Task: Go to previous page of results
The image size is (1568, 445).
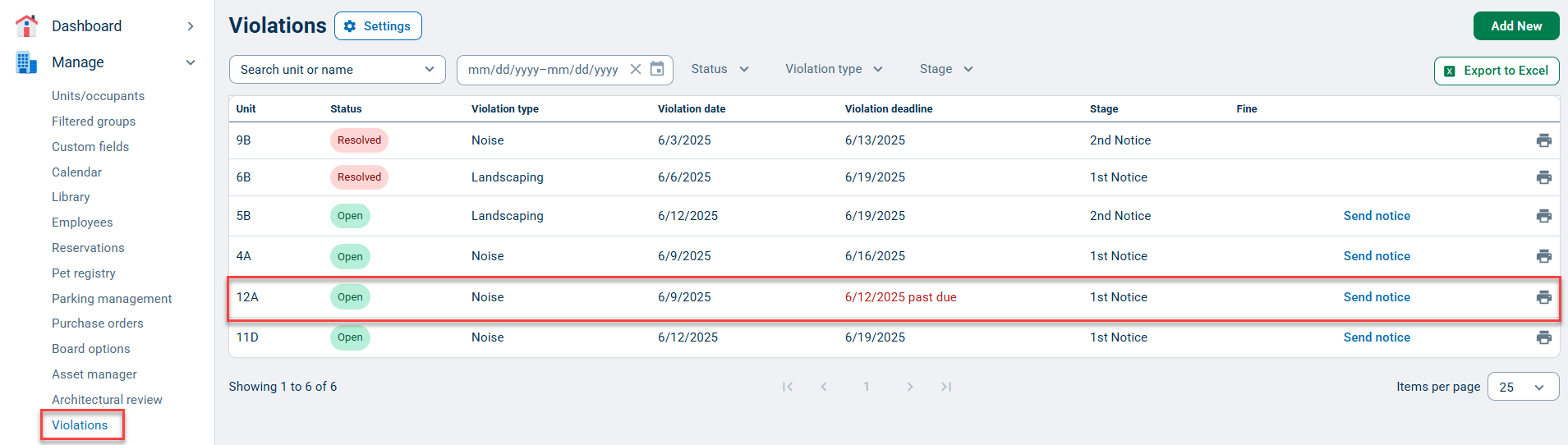Action: (x=824, y=387)
